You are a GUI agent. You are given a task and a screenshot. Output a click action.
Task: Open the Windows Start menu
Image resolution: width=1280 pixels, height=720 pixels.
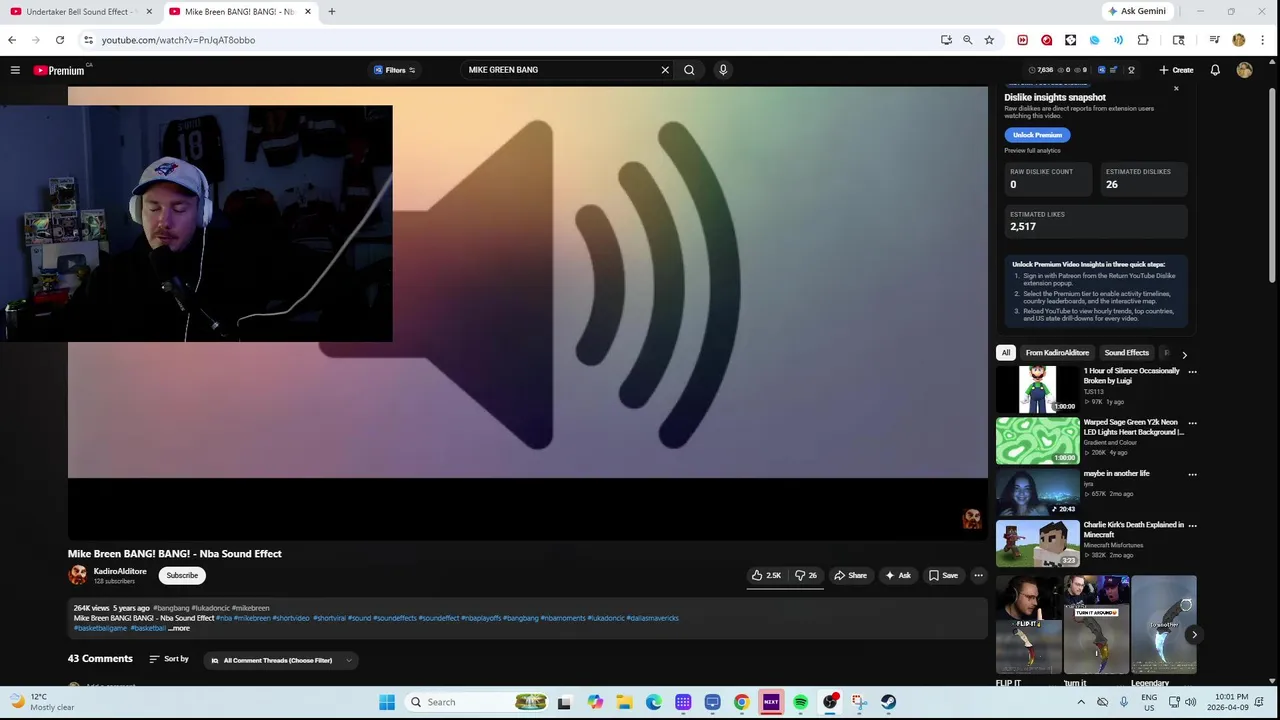click(387, 702)
